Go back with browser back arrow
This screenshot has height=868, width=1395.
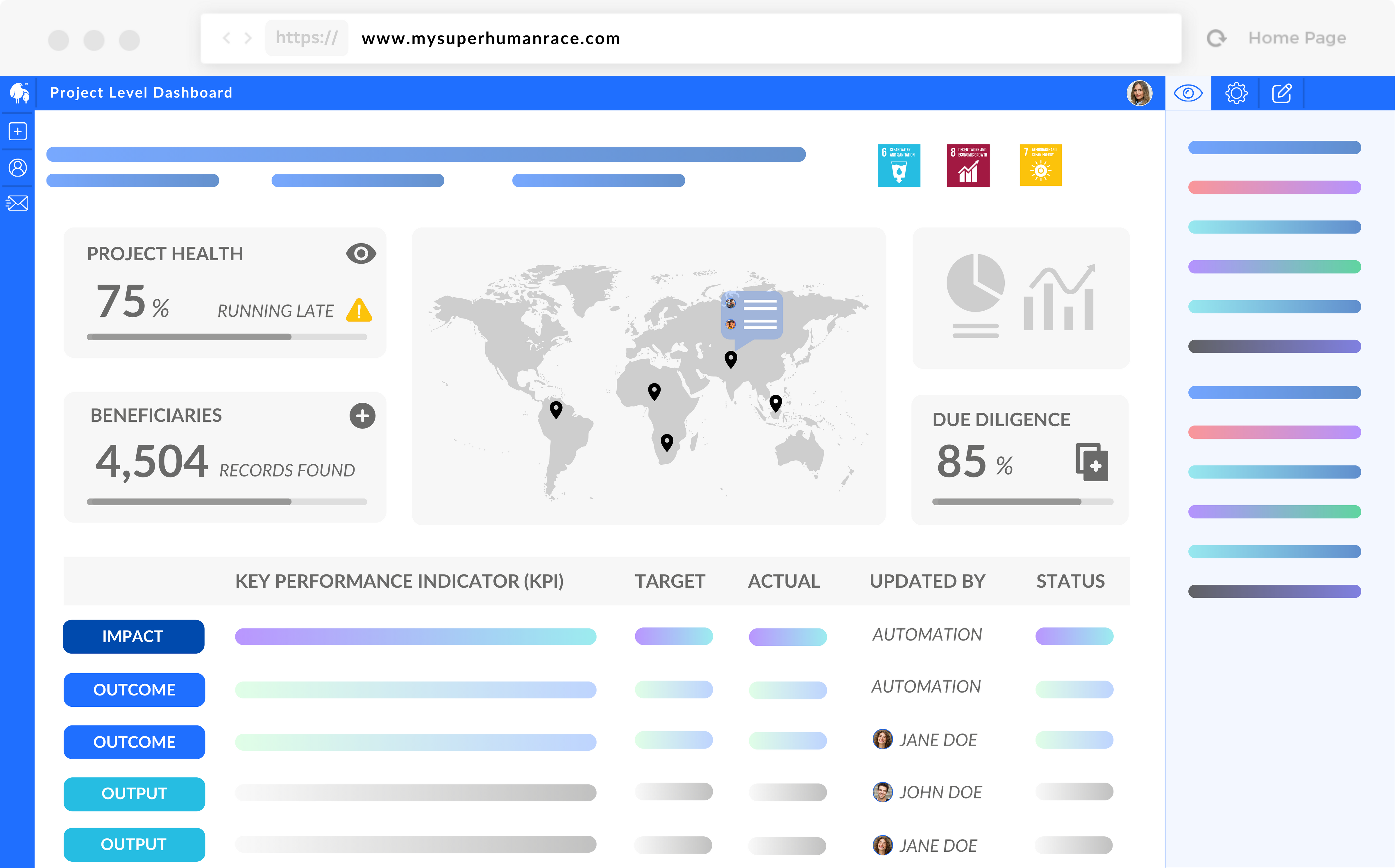227,38
